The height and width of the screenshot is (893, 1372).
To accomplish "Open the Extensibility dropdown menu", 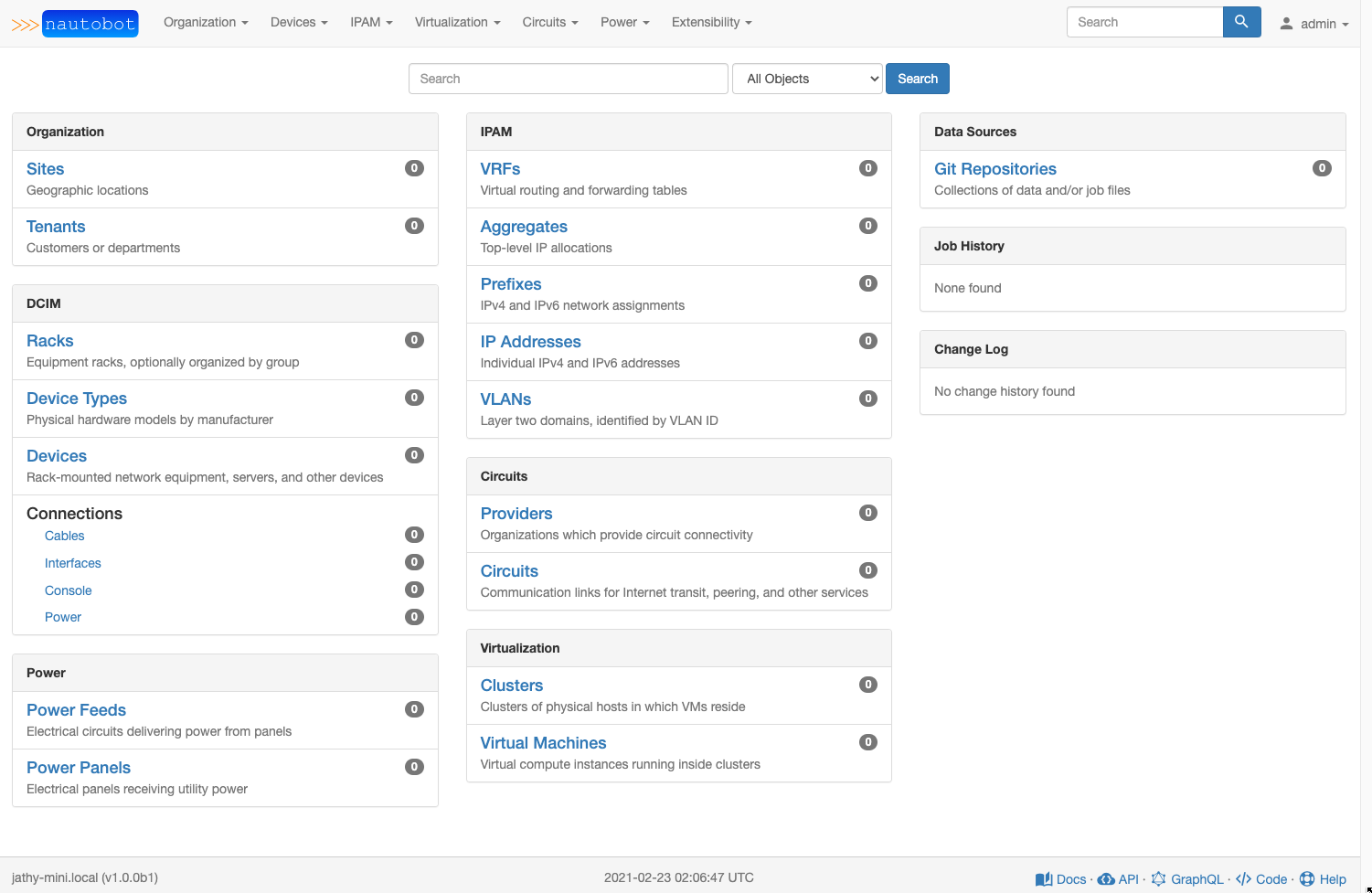I will 710,22.
